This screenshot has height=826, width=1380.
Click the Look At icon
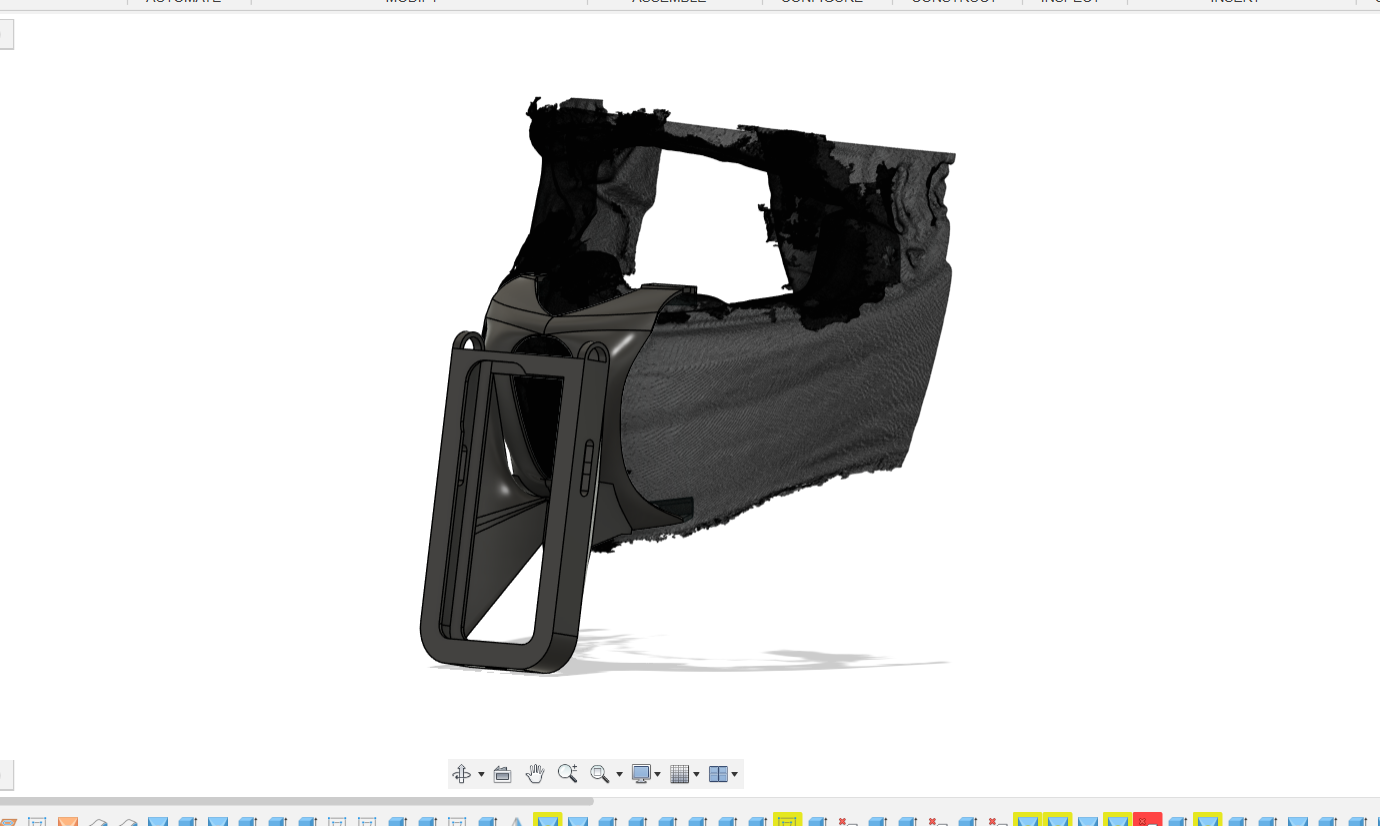coord(502,773)
